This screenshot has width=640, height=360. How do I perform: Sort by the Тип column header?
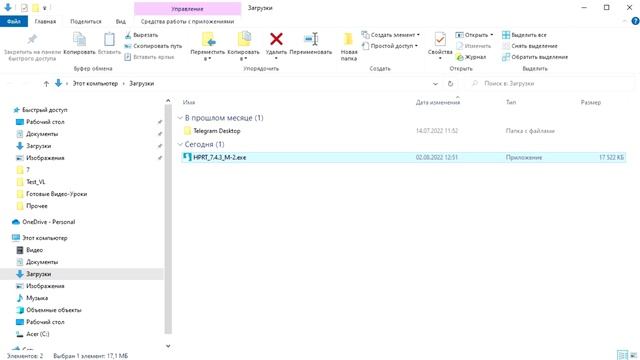point(511,102)
